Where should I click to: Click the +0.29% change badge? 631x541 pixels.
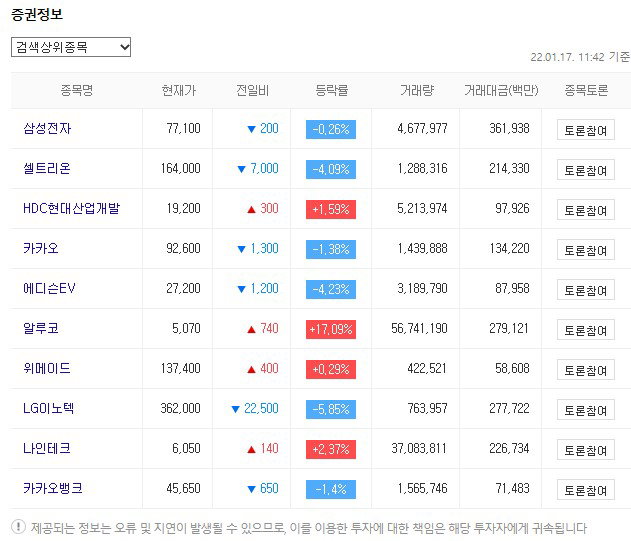[331, 369]
